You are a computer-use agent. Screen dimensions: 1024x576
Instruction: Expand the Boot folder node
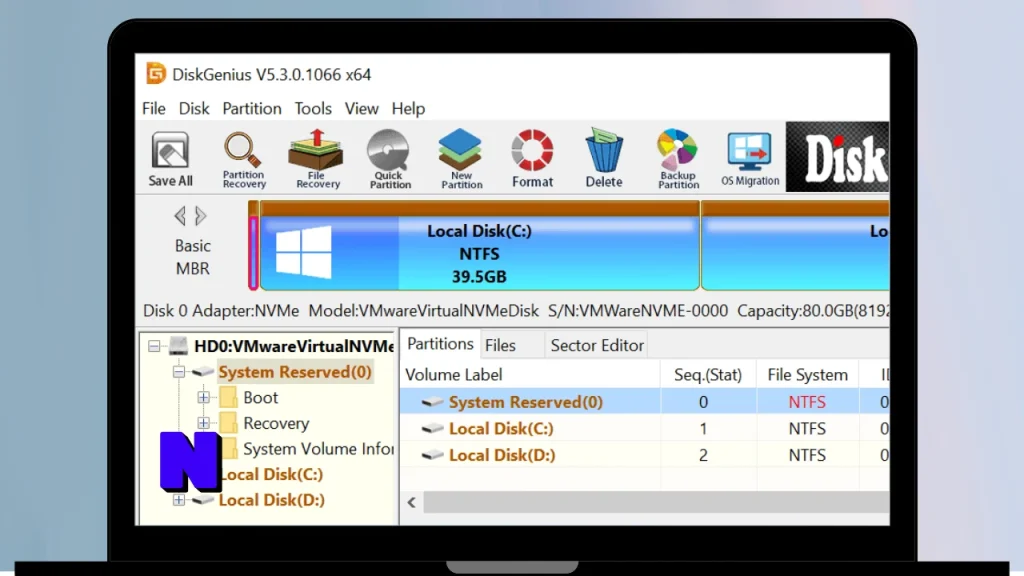coord(203,397)
